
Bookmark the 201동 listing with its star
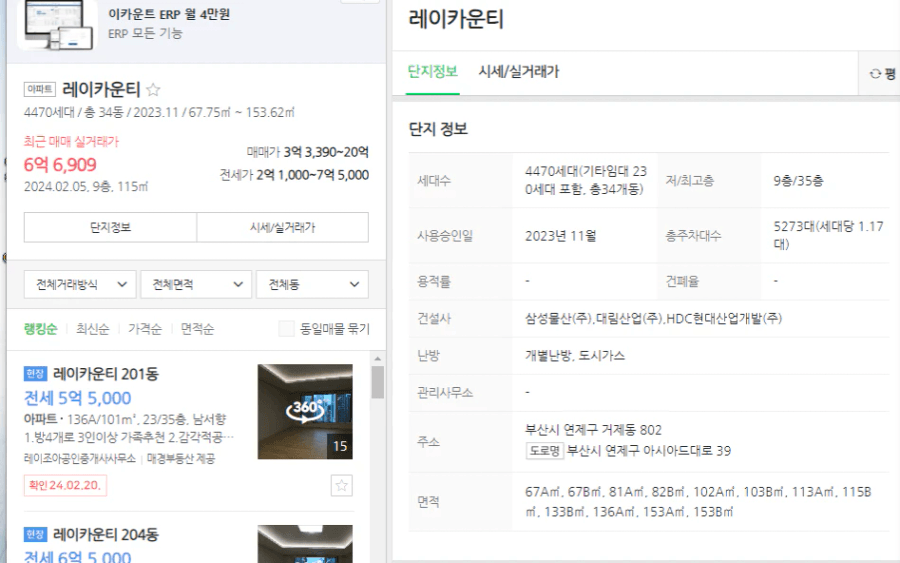coord(342,486)
